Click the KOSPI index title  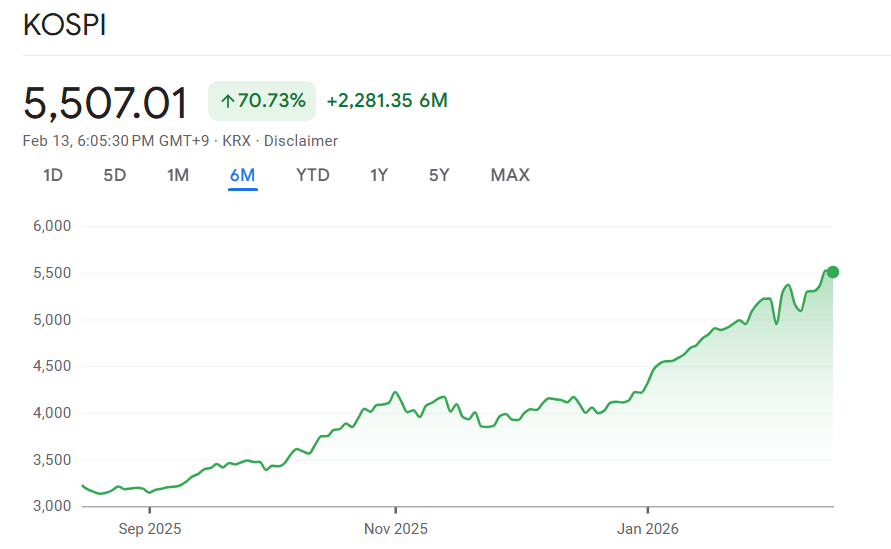pyautogui.click(x=64, y=26)
